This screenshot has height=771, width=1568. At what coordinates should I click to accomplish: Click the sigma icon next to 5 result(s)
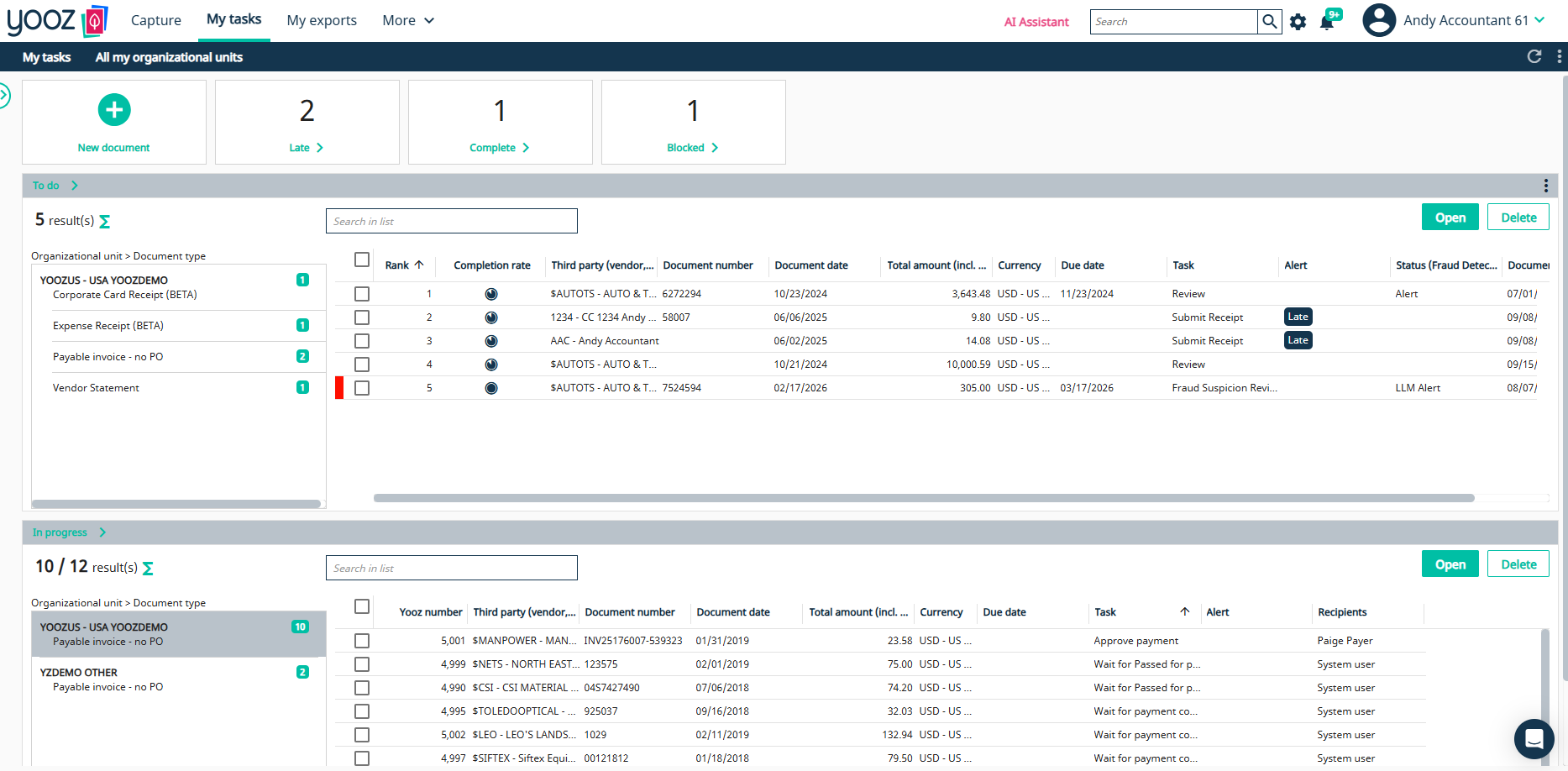[x=105, y=222]
